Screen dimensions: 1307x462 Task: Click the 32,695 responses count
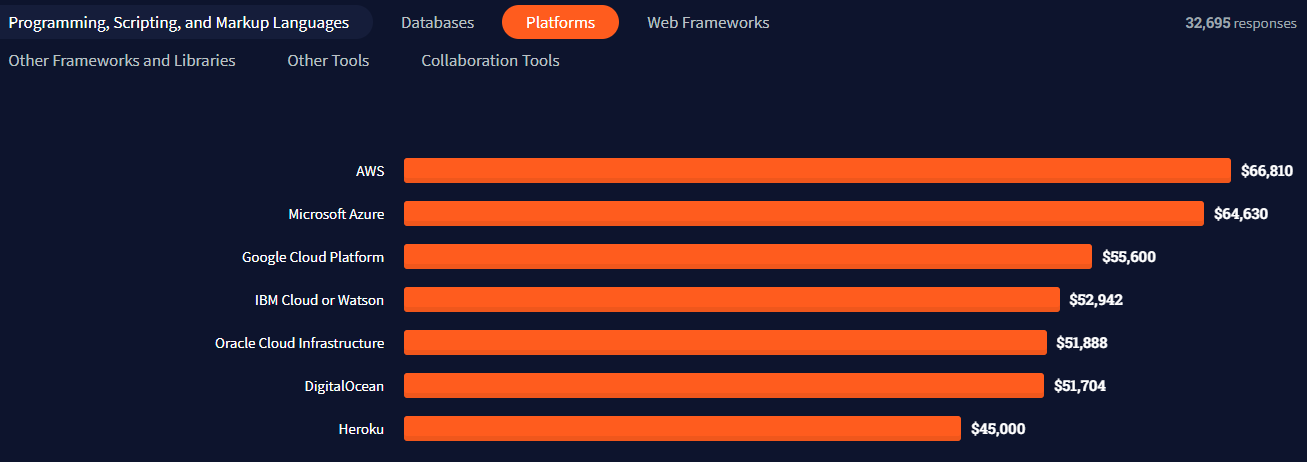tap(1241, 23)
